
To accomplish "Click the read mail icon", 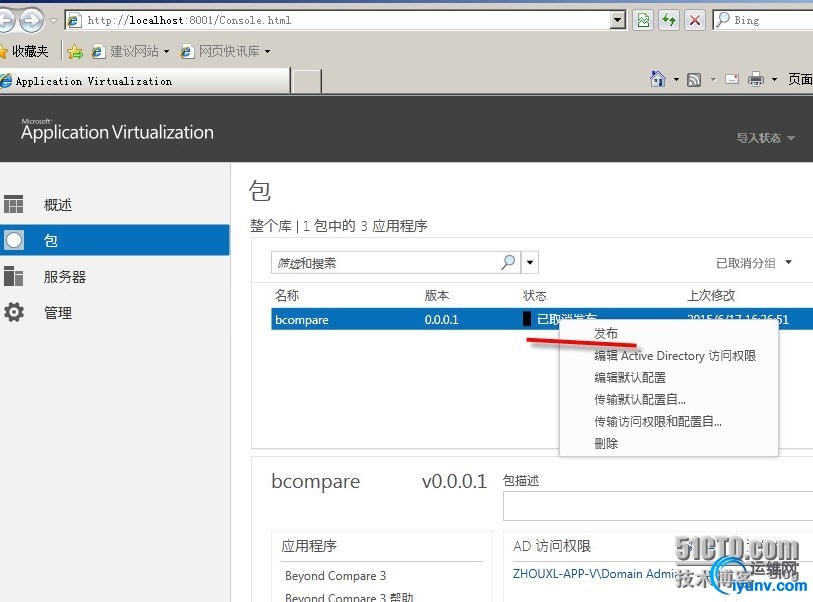I will [732, 79].
